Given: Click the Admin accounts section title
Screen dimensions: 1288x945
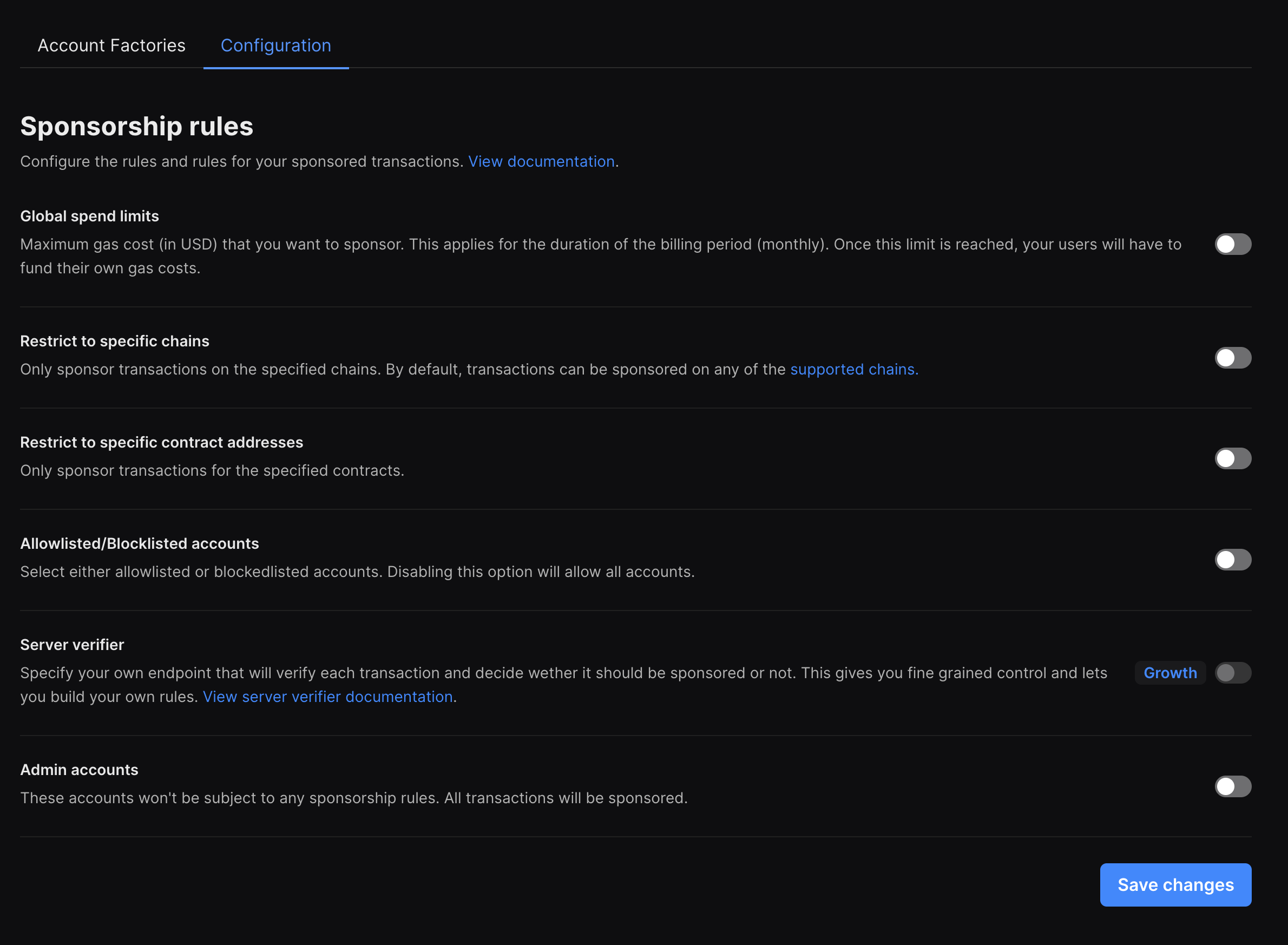Looking at the screenshot, I should pos(80,770).
